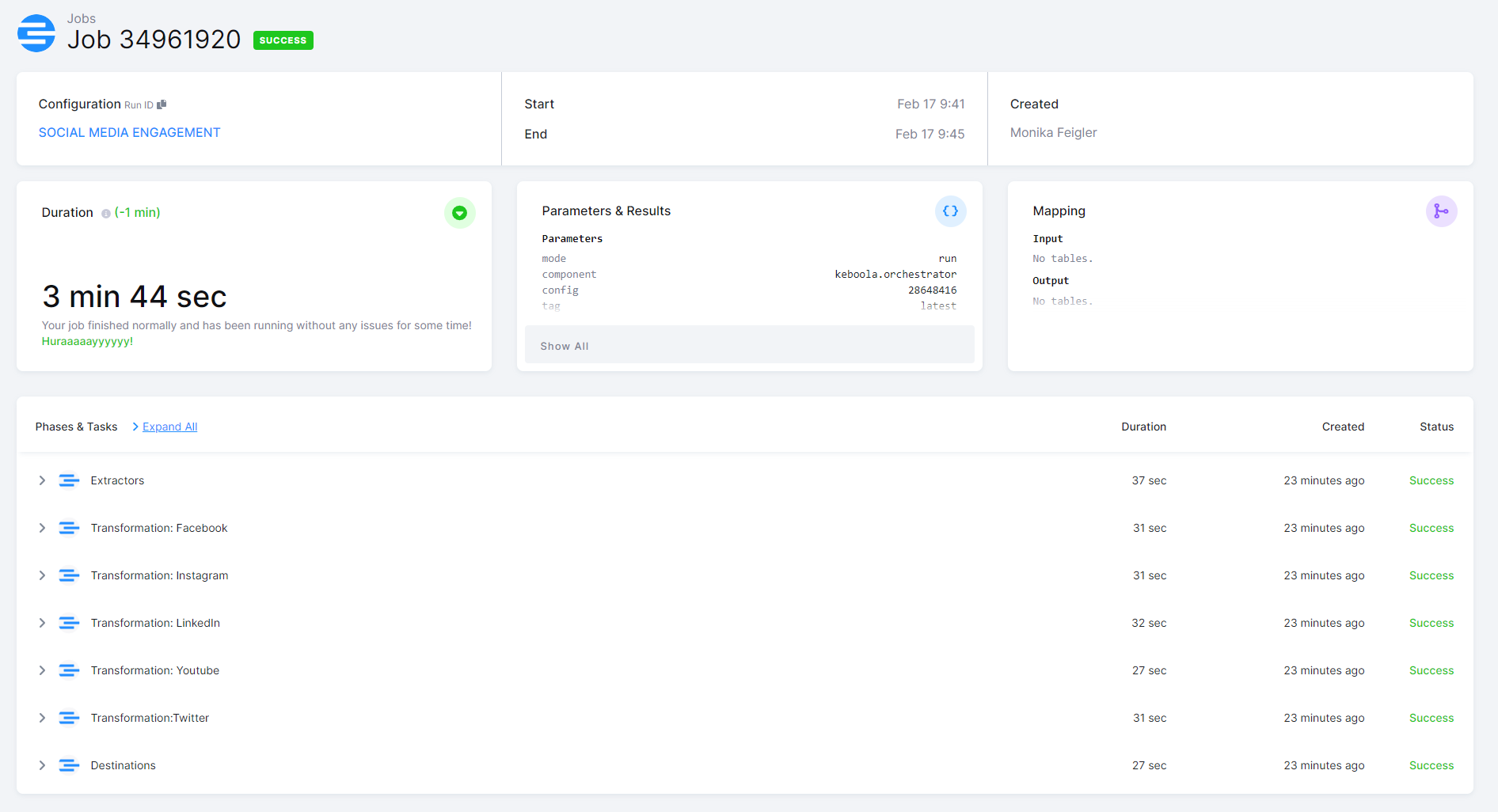
Task: Click the Duration info icon
Action: click(x=106, y=214)
